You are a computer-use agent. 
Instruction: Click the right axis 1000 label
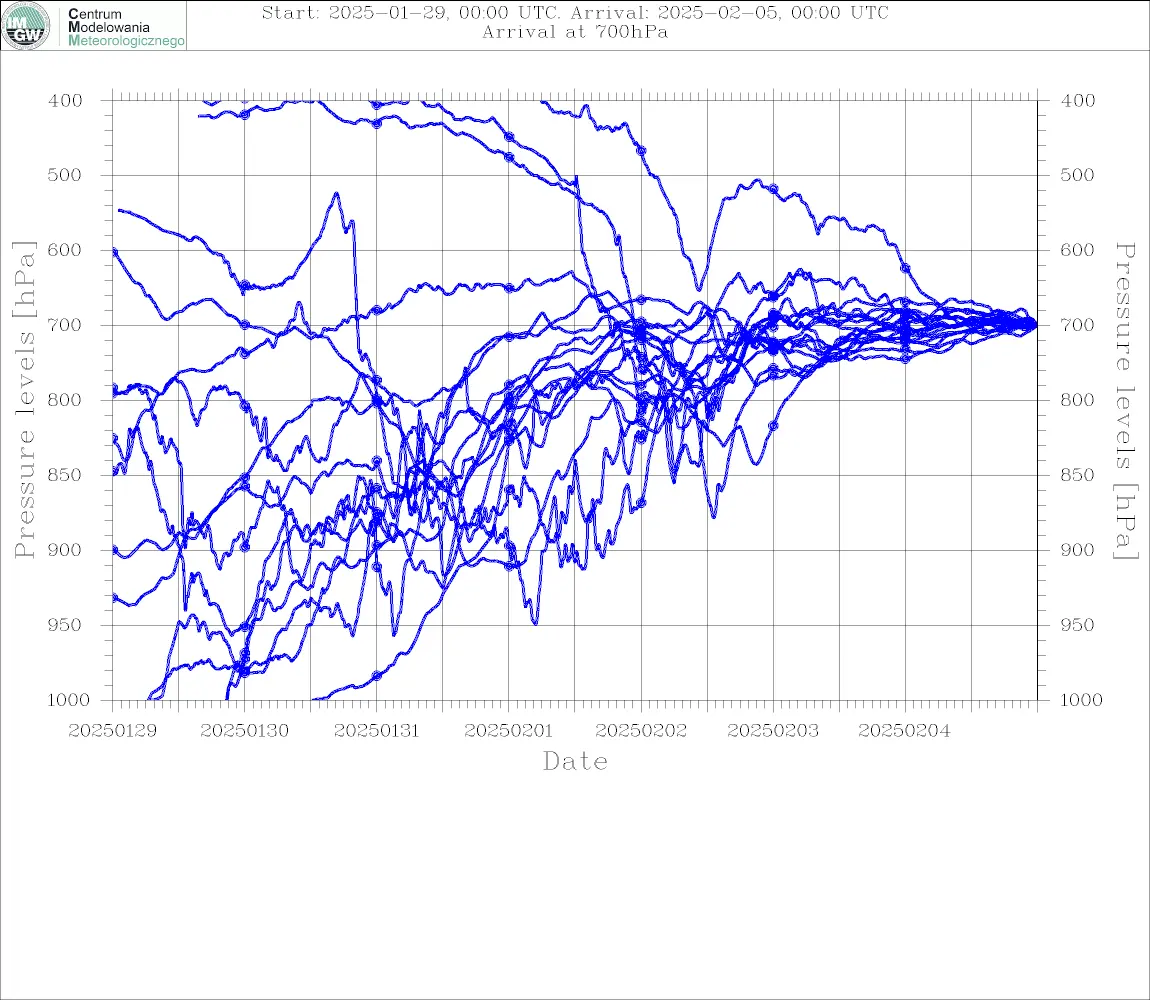tap(1082, 700)
